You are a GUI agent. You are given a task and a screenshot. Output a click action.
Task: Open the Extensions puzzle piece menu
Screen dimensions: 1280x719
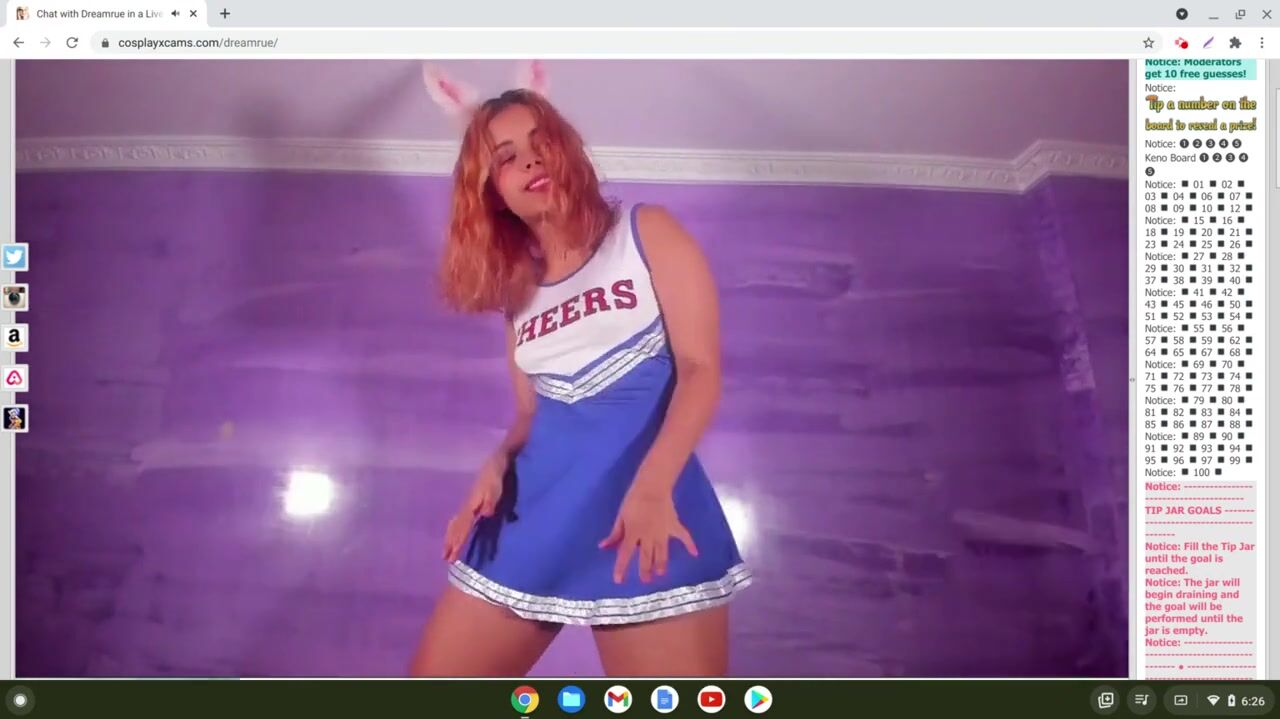point(1235,43)
